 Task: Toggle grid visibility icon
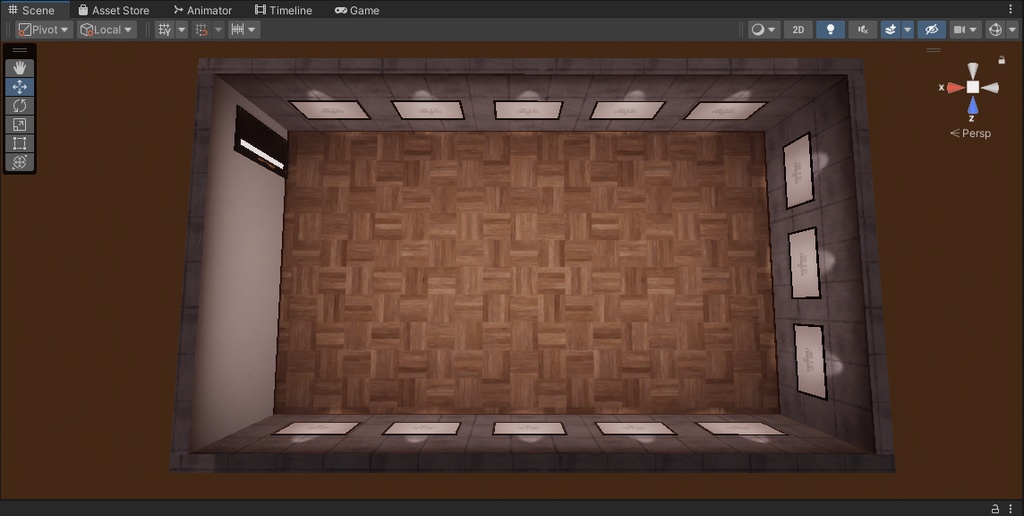tap(165, 29)
